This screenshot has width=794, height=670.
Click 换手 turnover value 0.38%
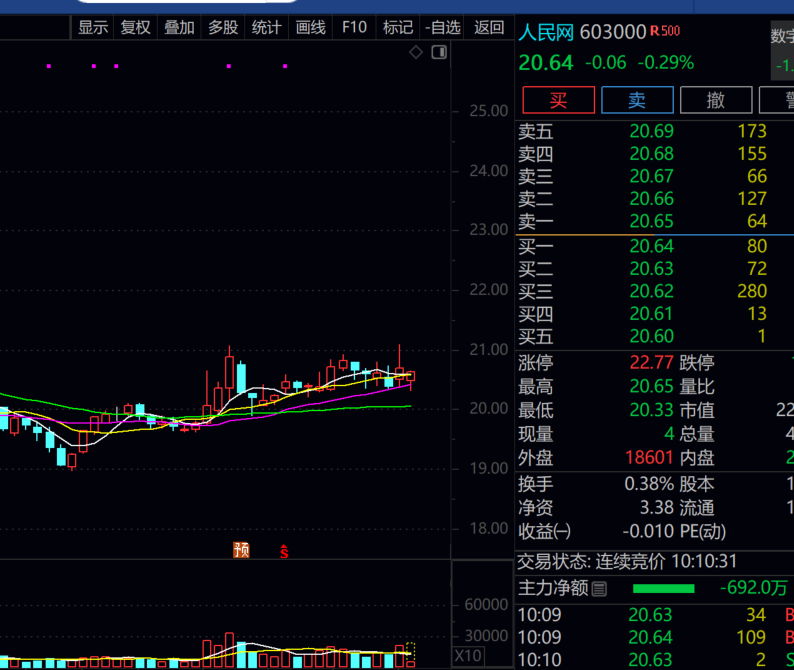tap(649, 484)
